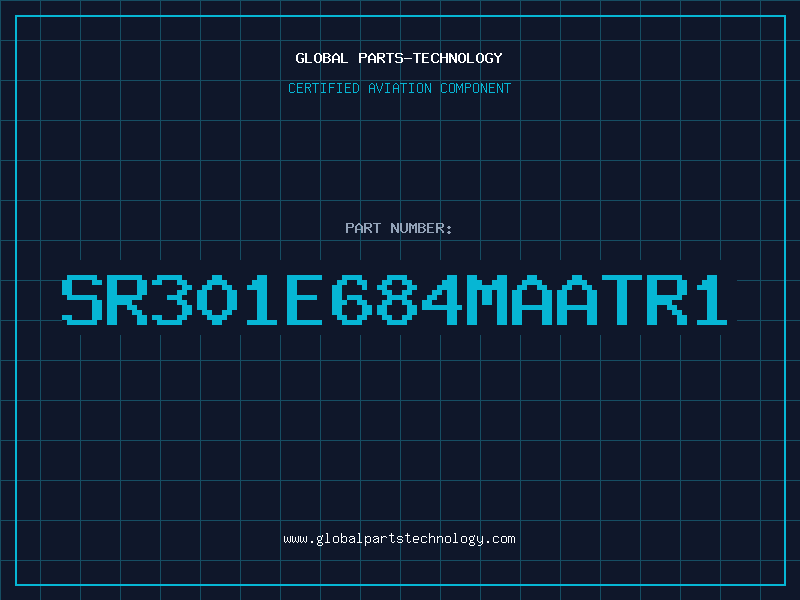
Task: Open the www.globalpartstechnology.com link
Action: point(399,539)
